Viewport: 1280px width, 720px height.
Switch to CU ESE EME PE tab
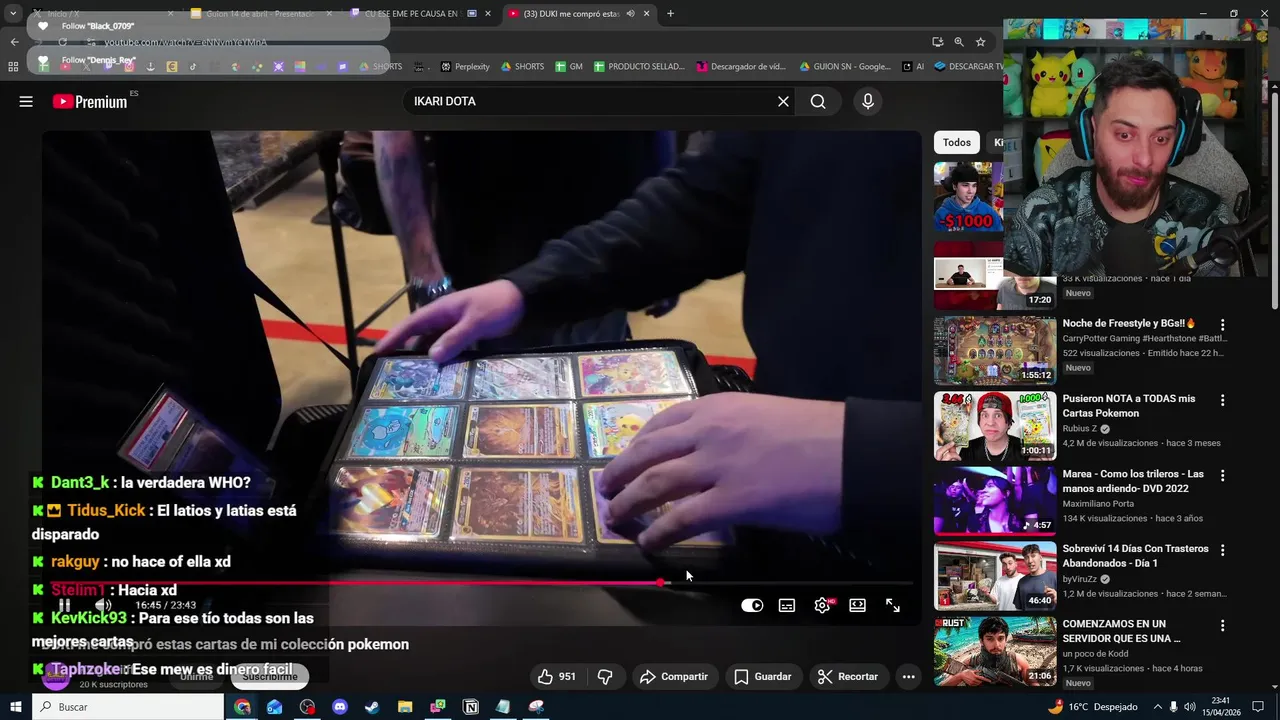coord(420,14)
